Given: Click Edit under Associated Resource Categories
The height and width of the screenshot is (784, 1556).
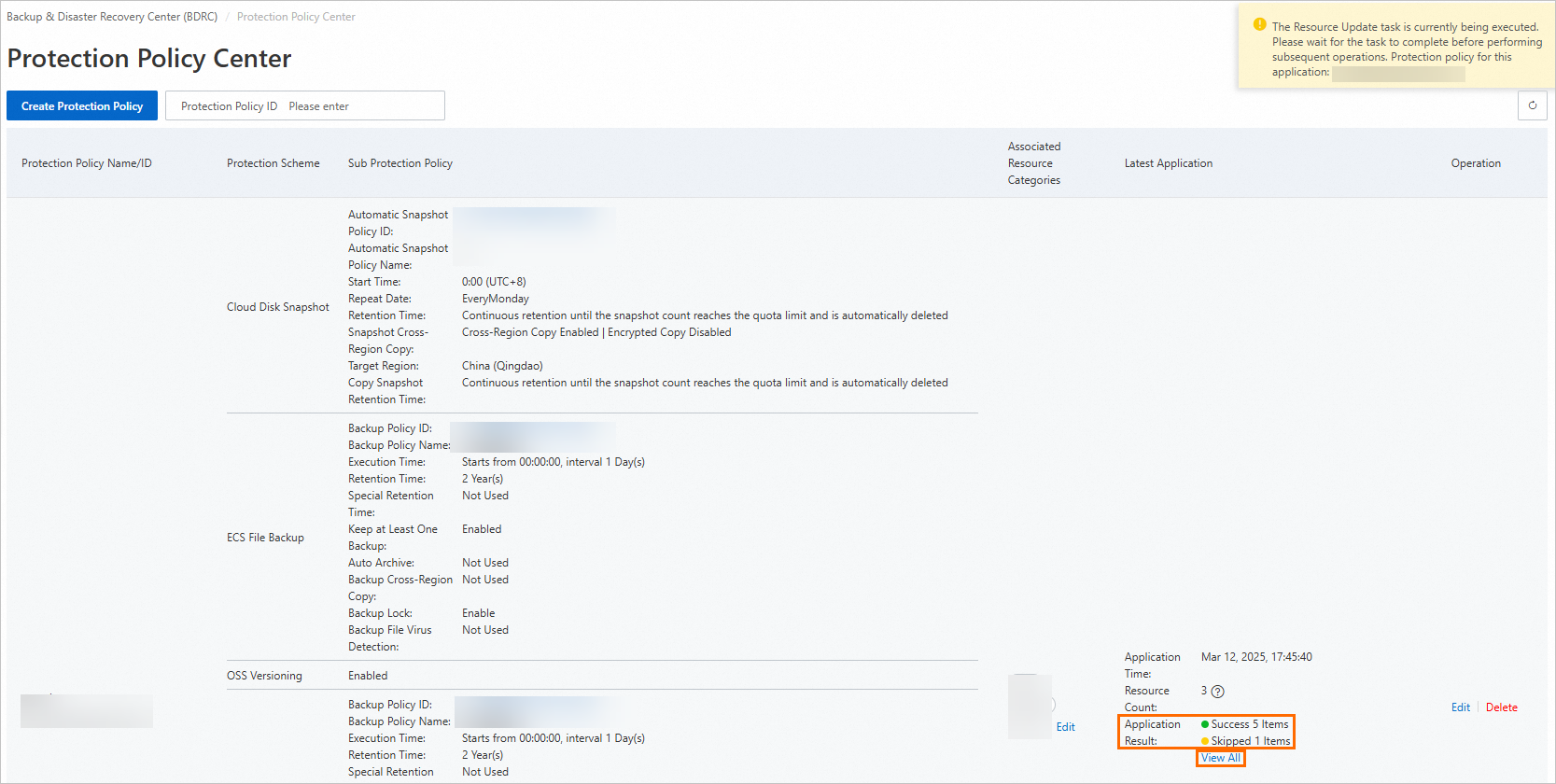Looking at the screenshot, I should pos(1065,727).
